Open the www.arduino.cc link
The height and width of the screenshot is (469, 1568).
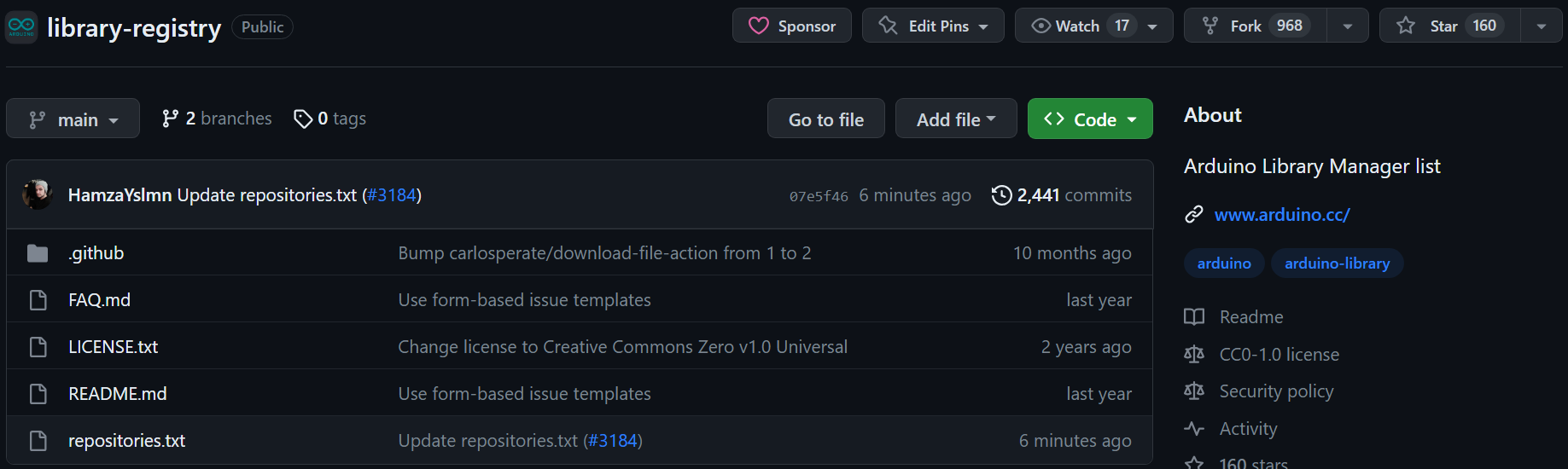pyautogui.click(x=1282, y=215)
